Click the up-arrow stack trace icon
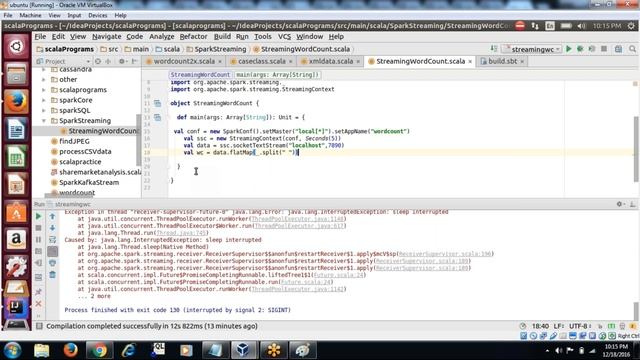640x360 pixels. (52, 216)
